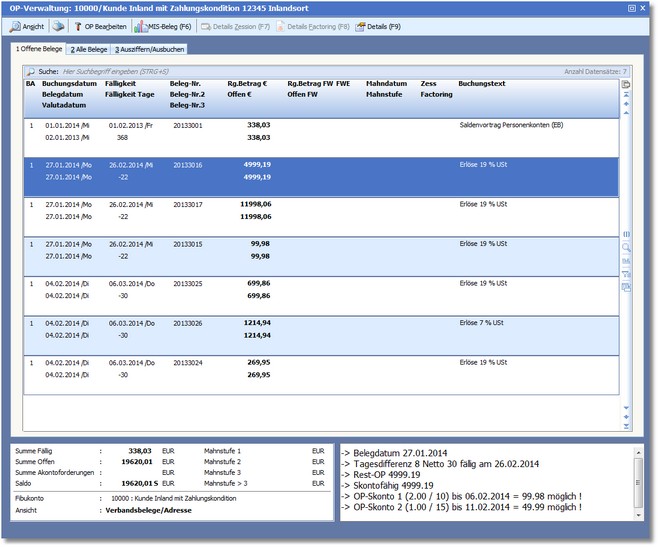Click the Ansicht toolbar button
658x547 pixels.
click(27, 26)
